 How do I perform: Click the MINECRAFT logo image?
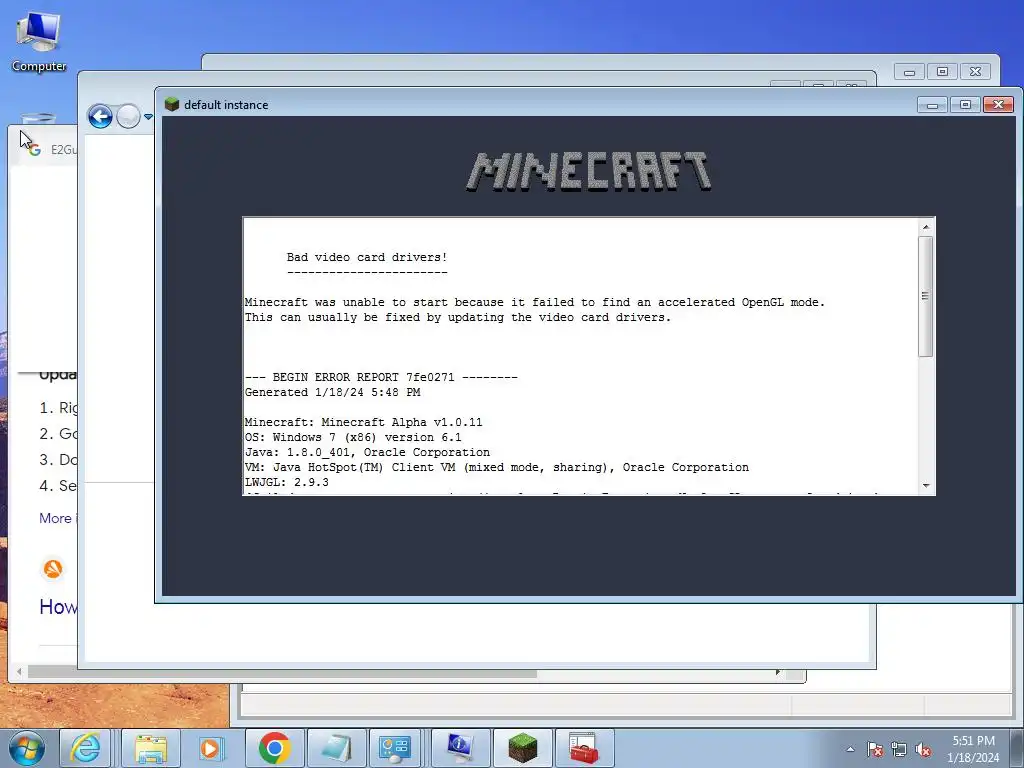pos(589,171)
